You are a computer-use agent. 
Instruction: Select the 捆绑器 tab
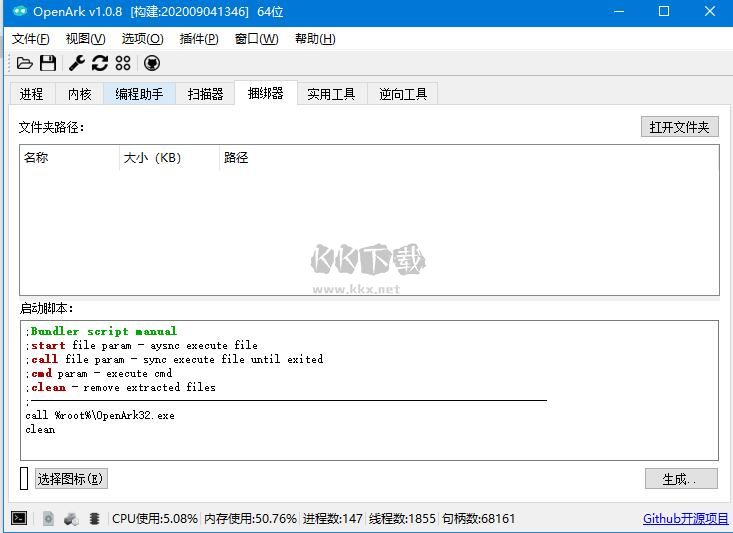(266, 93)
